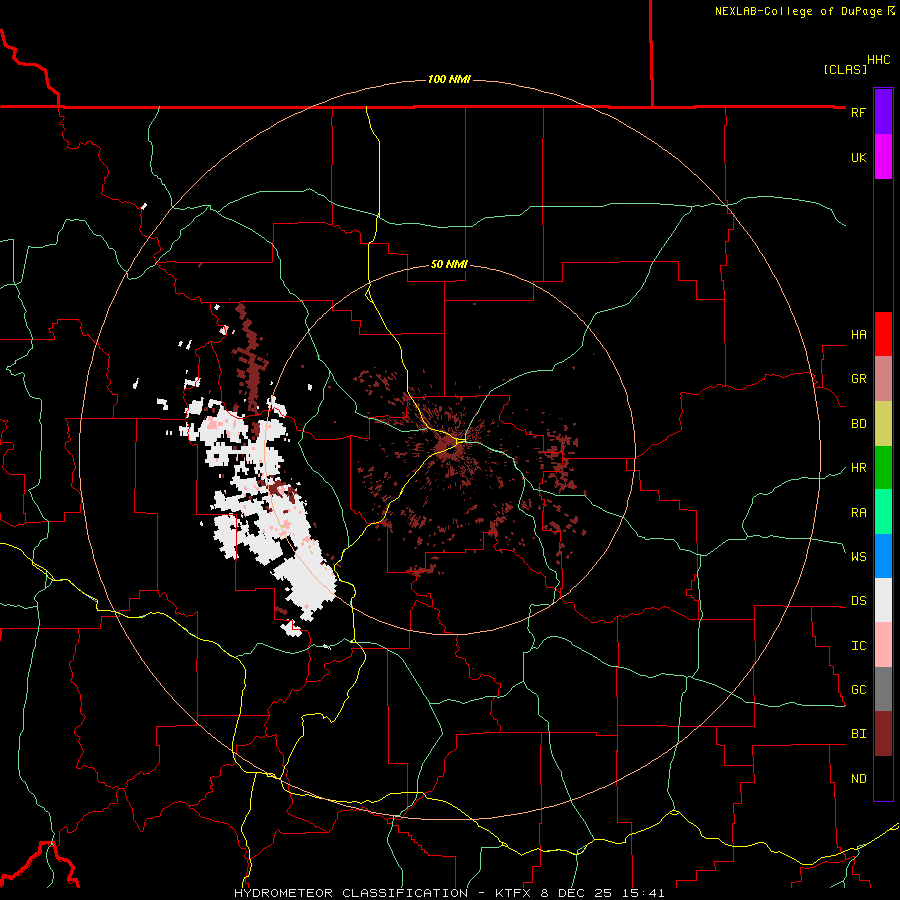Click the GC legend label
Image resolution: width=900 pixels, height=900 pixels.
pyautogui.click(x=858, y=689)
